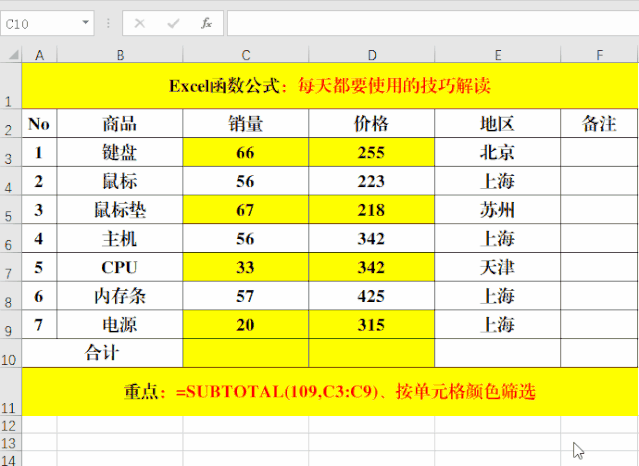Click empty yellow total cell D10
Viewport: 639px width, 466px height.
(372, 353)
